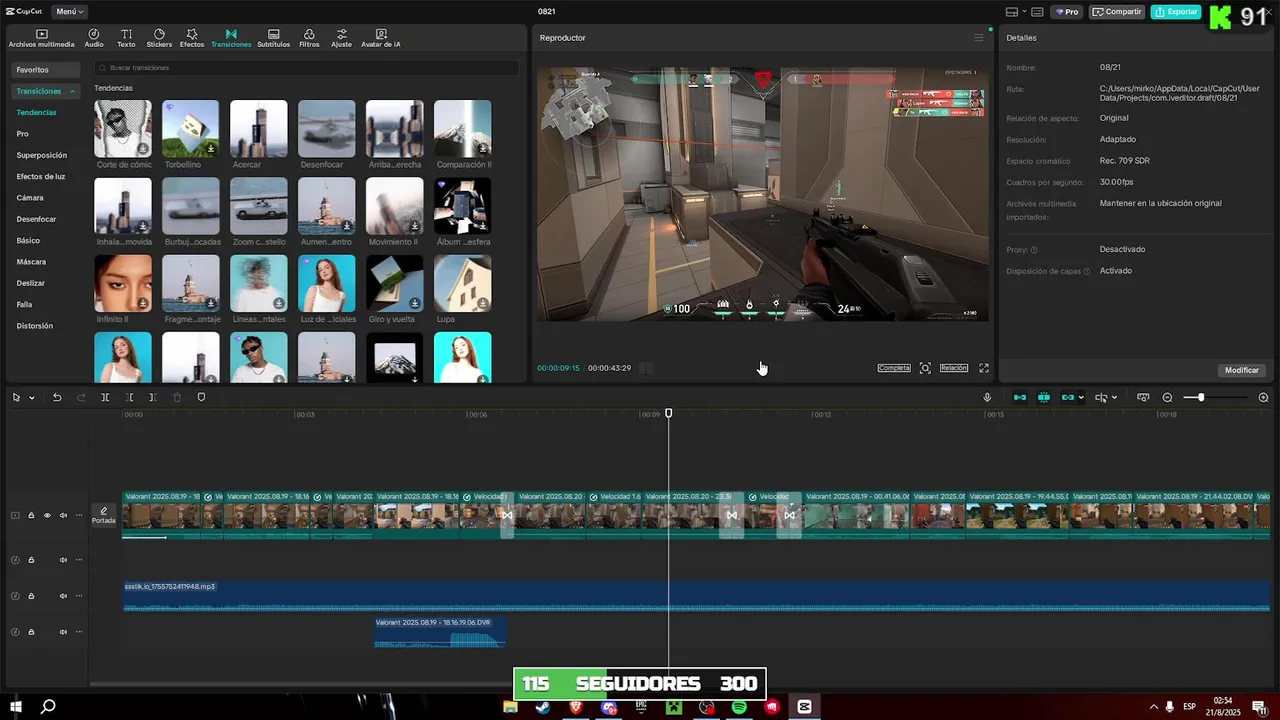Open the Avatar de IA tab

point(381,38)
